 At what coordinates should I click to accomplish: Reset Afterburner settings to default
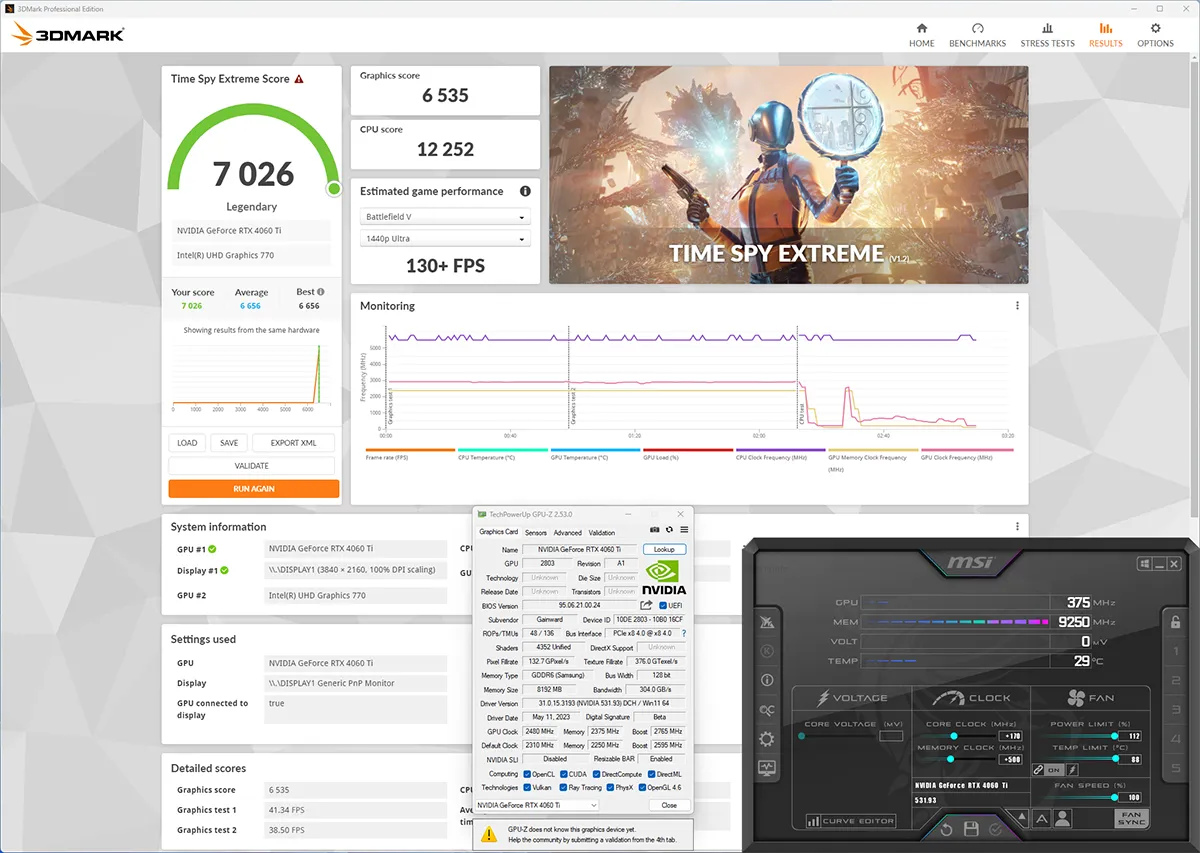(x=946, y=829)
